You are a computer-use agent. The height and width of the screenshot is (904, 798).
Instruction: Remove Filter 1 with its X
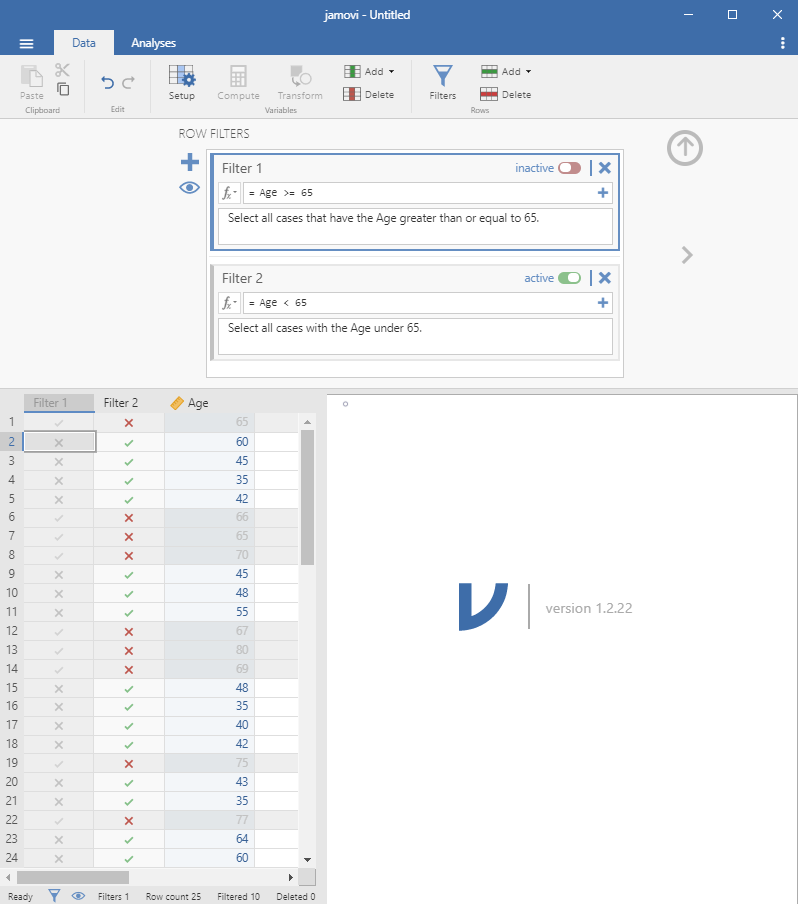604,168
